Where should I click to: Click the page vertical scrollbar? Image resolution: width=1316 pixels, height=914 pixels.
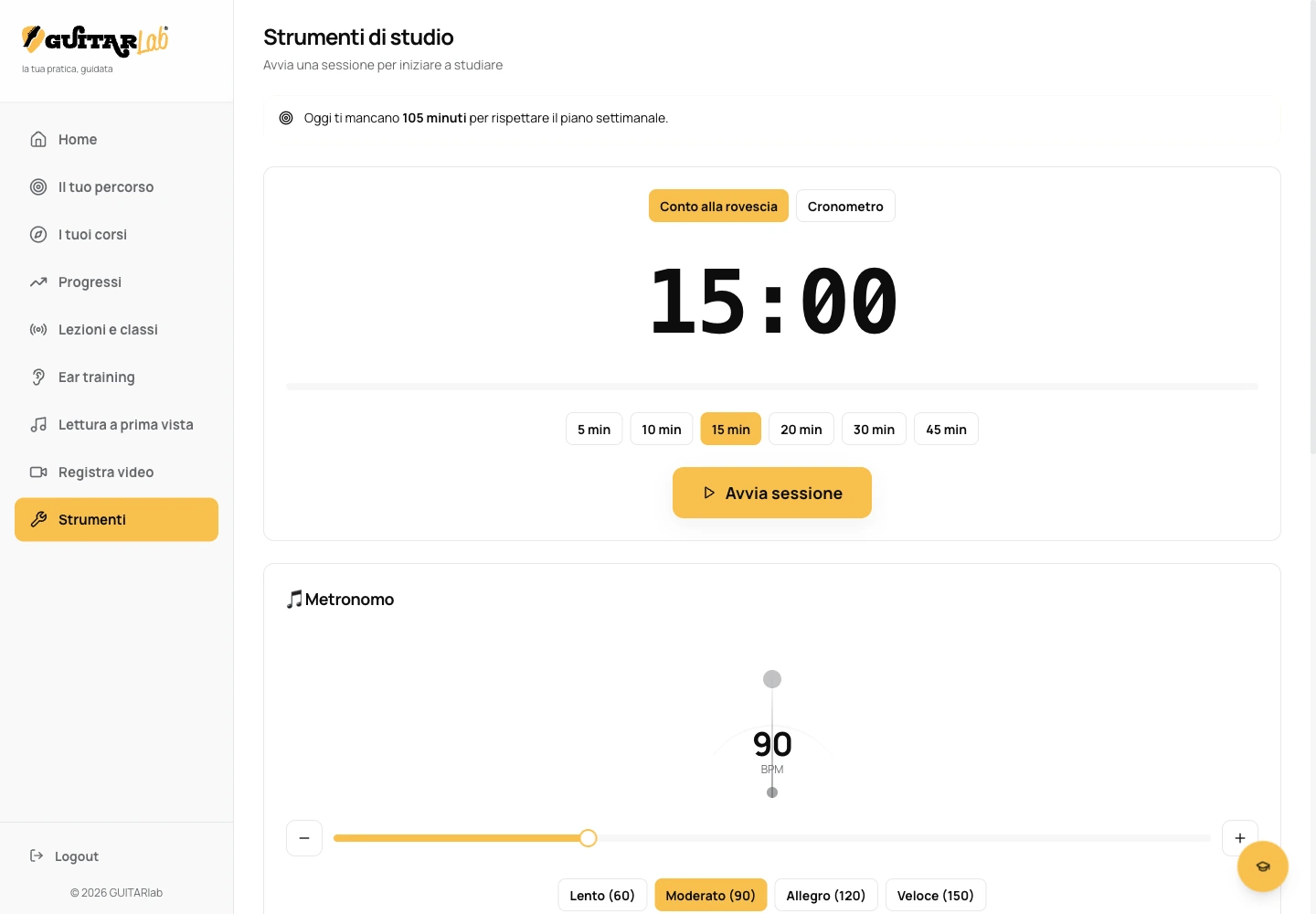click(1312, 228)
